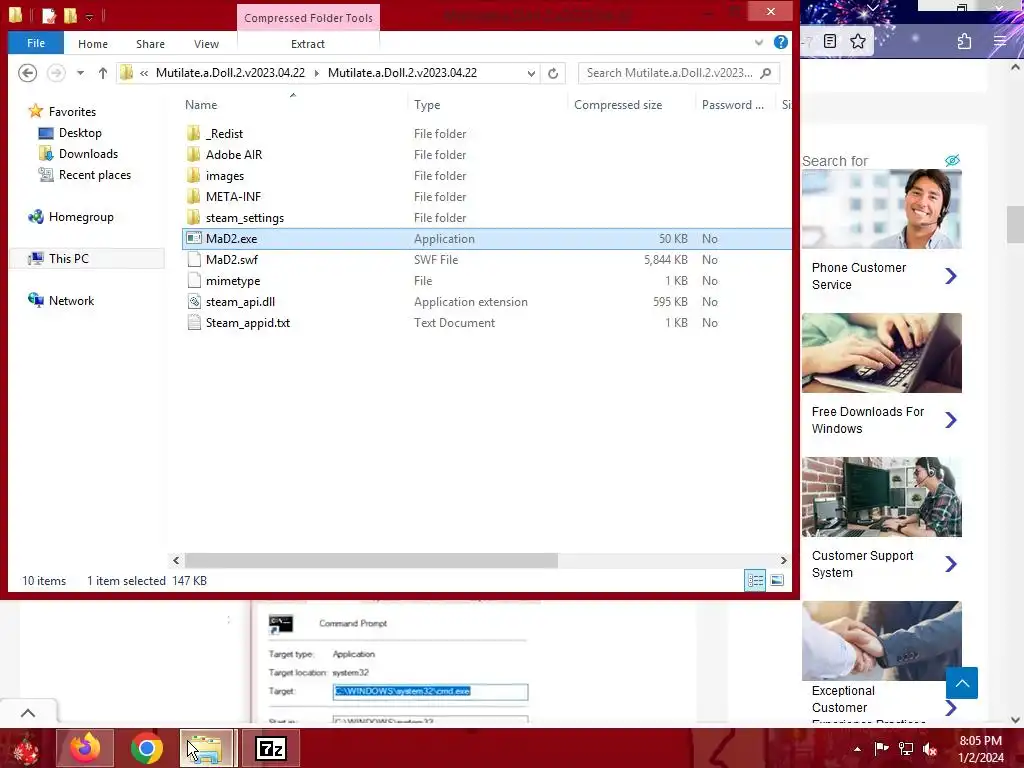Switch to large icons view layout
The width and height of the screenshot is (1024, 768).
[x=777, y=580]
